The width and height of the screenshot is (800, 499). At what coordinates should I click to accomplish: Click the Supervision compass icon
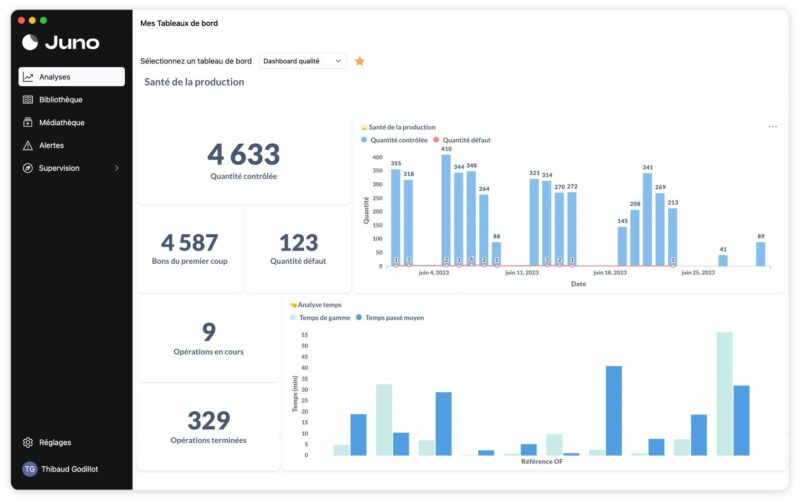tap(29, 168)
